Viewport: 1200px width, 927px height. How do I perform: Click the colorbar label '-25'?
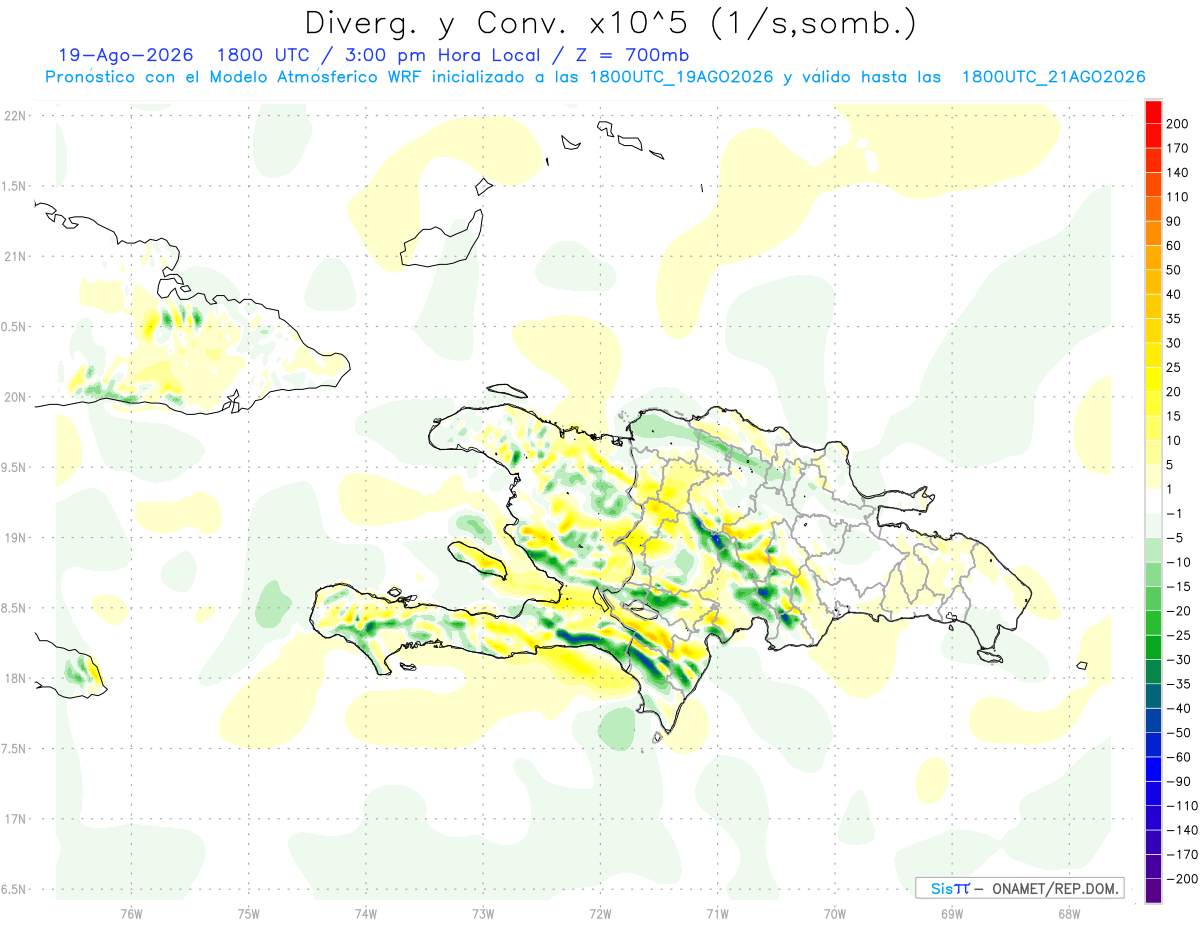coord(1177,635)
